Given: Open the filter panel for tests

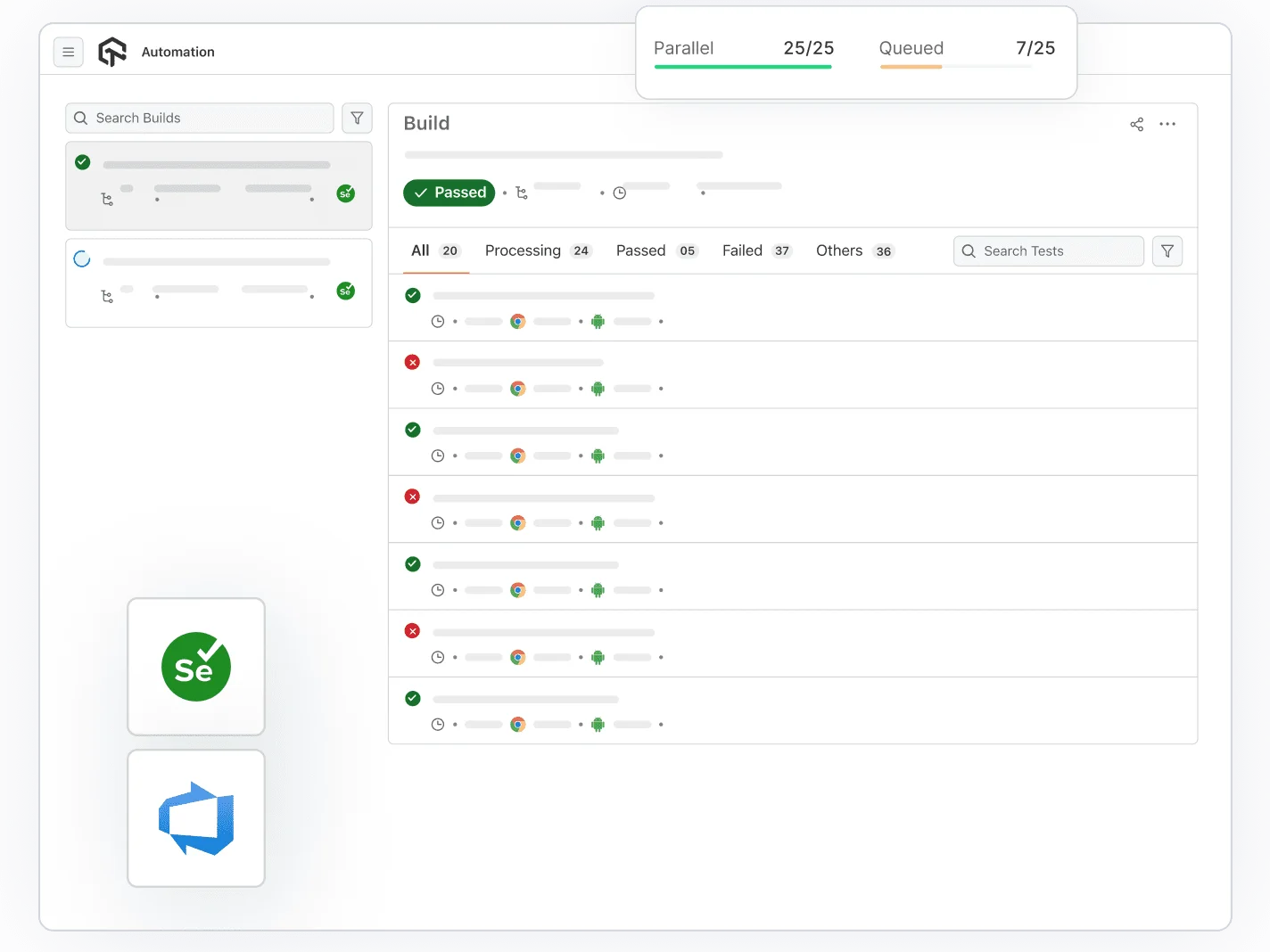Looking at the screenshot, I should (x=1167, y=250).
